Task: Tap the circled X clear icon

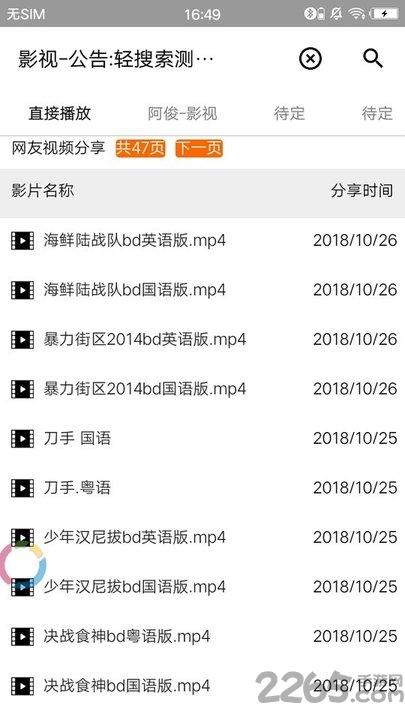Action: [x=310, y=59]
